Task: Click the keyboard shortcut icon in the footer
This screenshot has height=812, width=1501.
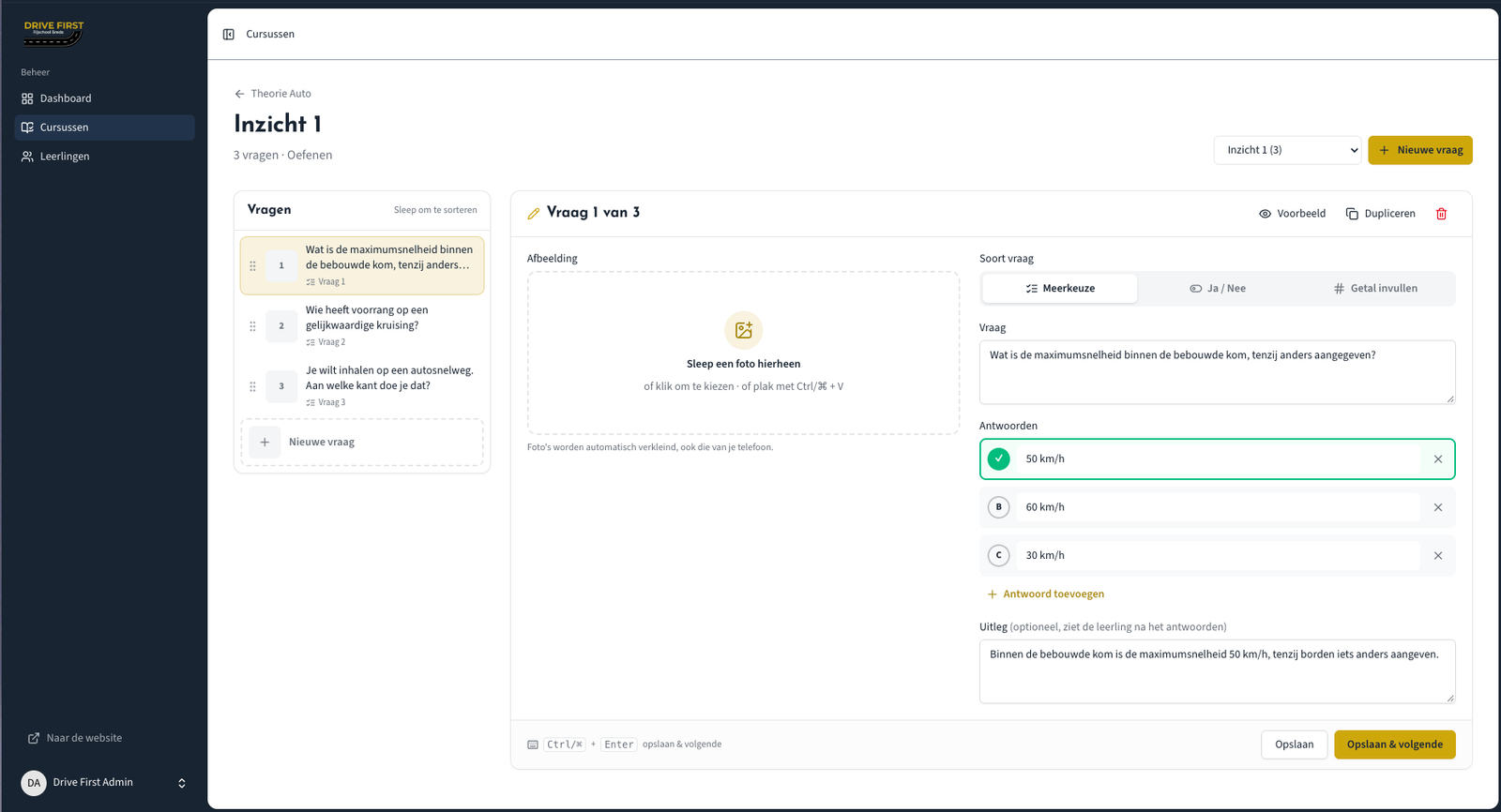Action: [533, 744]
